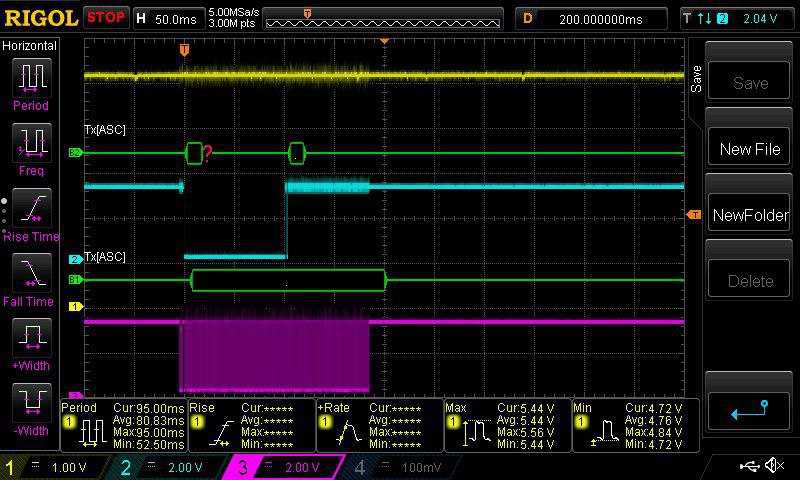Click Cur:4.72 V min value

[x=654, y=408]
